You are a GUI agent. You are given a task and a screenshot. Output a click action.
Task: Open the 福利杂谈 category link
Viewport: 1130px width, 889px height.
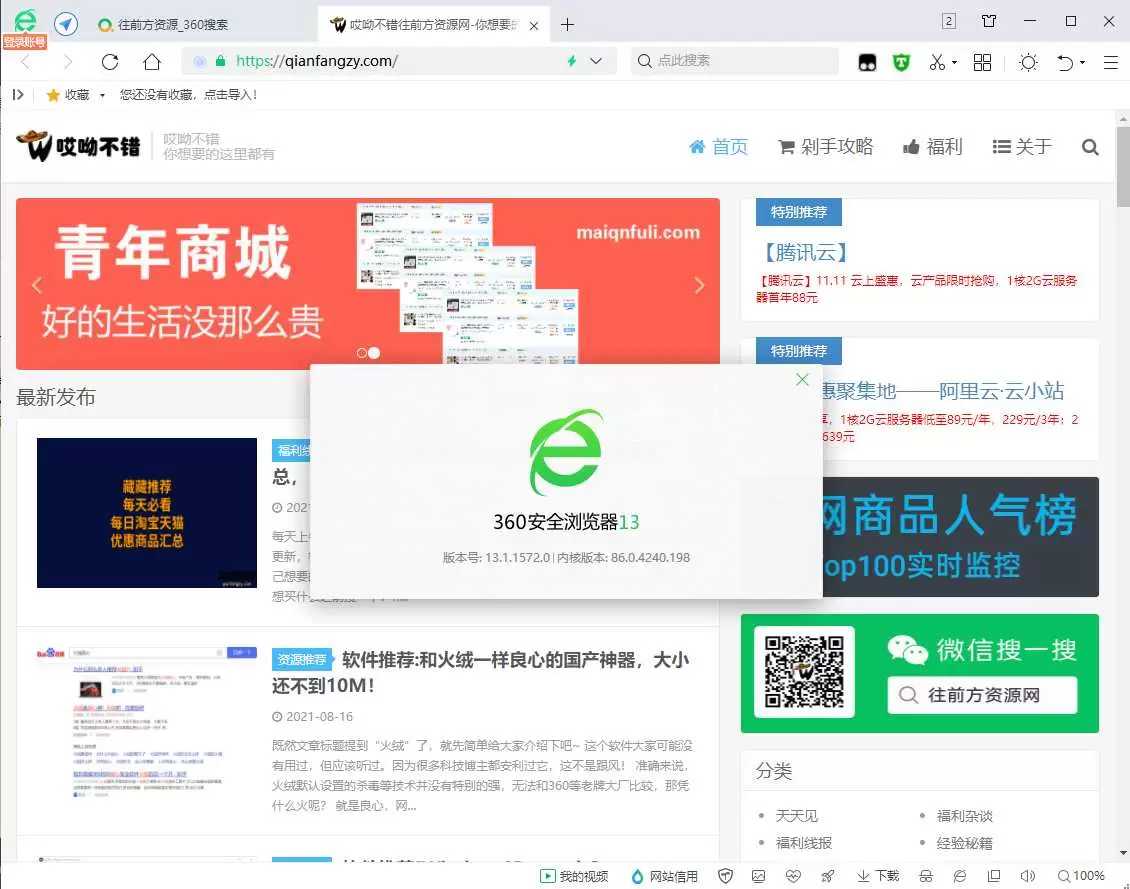click(x=964, y=816)
